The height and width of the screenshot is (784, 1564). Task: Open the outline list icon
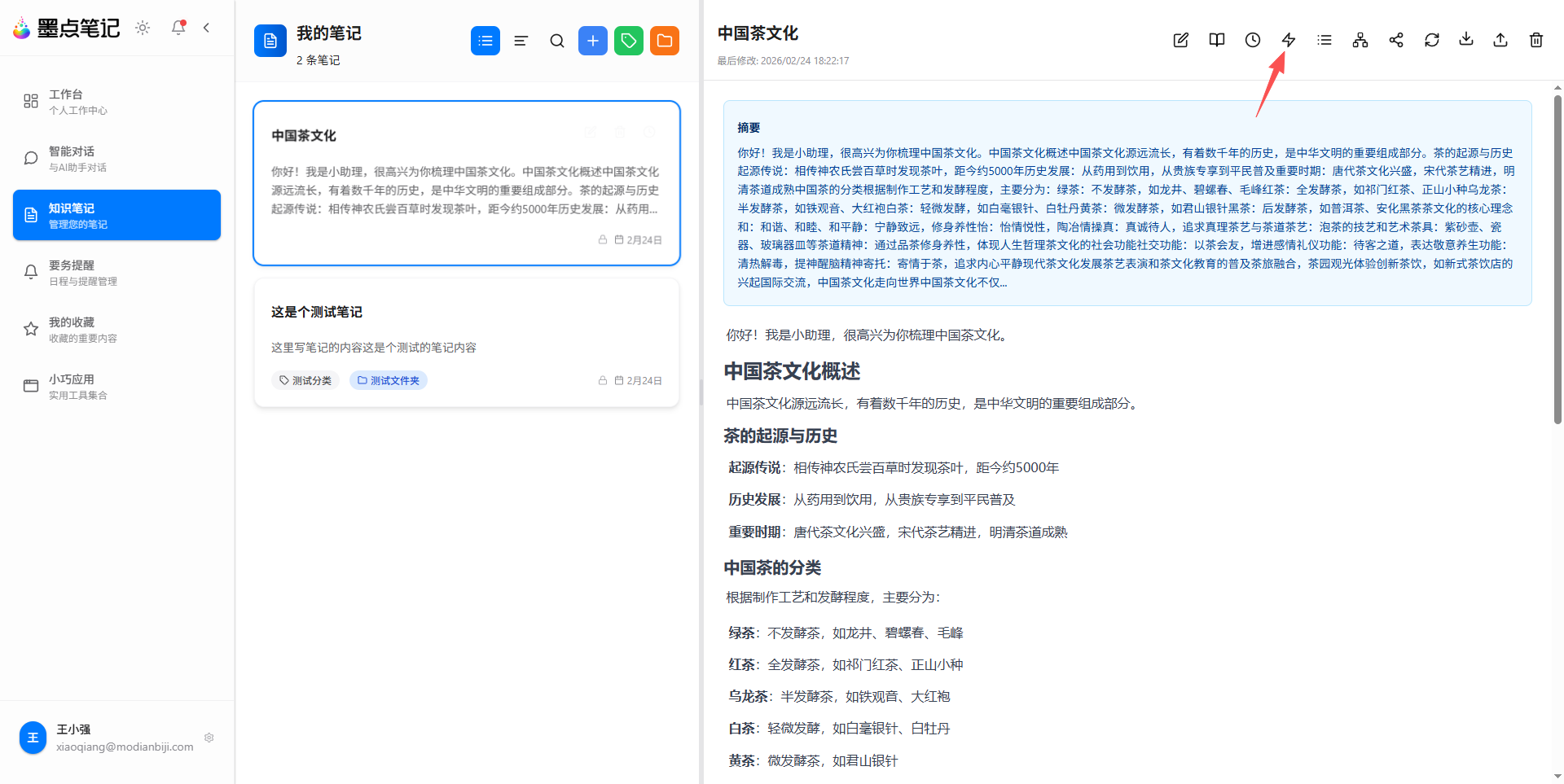(1324, 39)
